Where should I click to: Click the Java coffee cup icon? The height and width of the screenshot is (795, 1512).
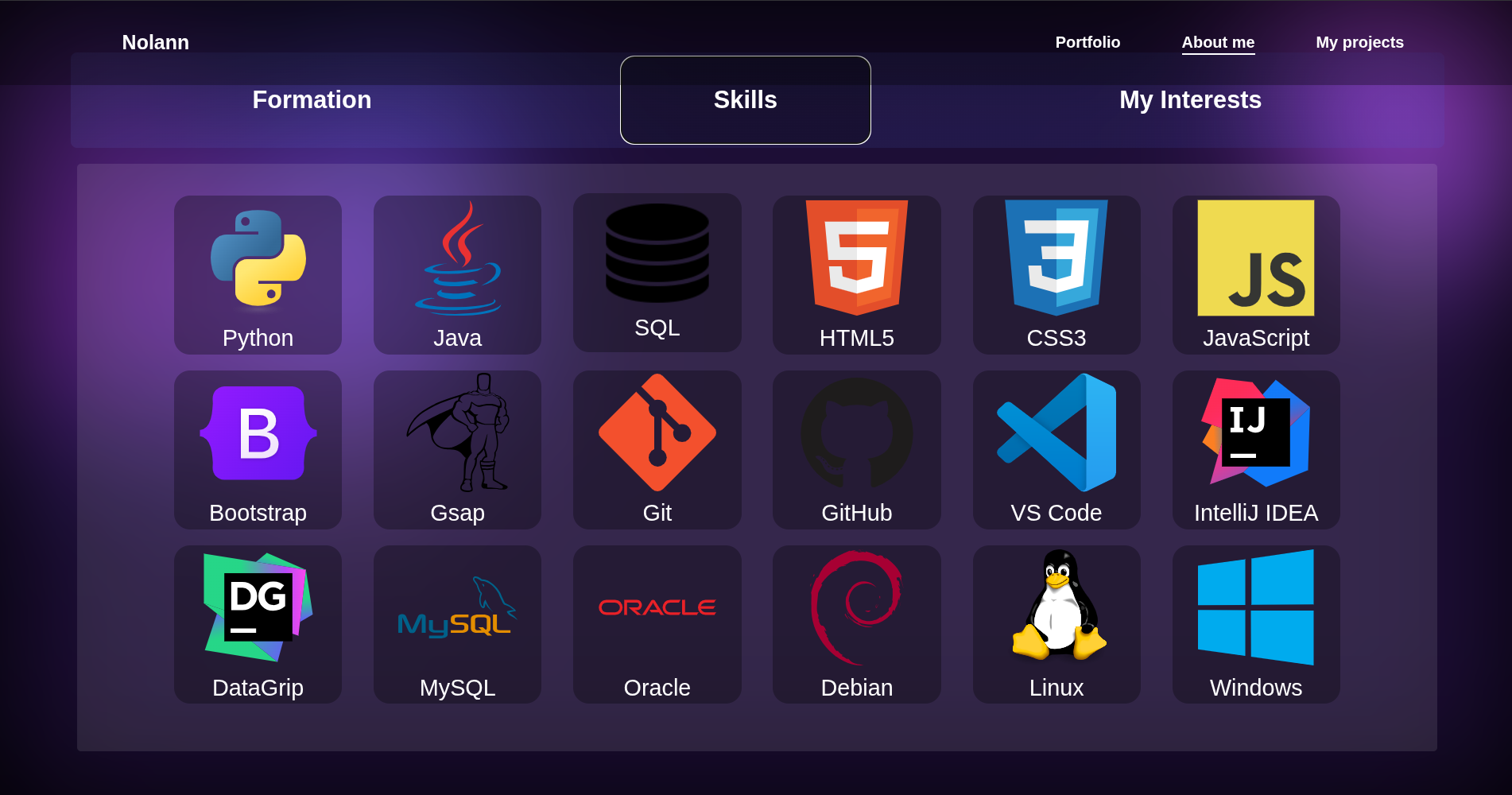pyautogui.click(x=458, y=258)
